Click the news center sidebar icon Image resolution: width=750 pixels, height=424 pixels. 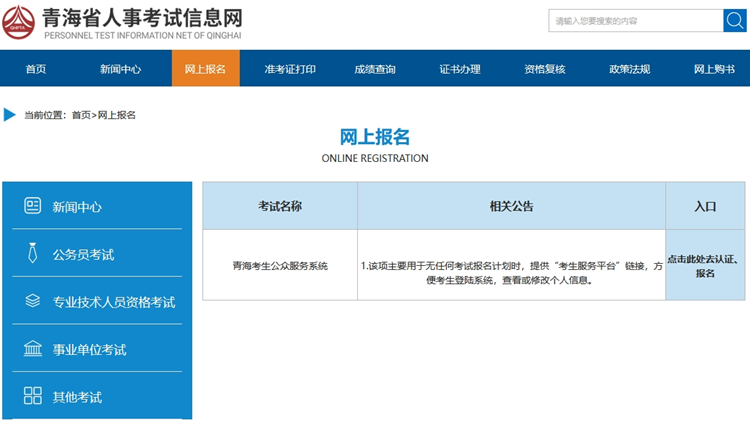(33, 206)
